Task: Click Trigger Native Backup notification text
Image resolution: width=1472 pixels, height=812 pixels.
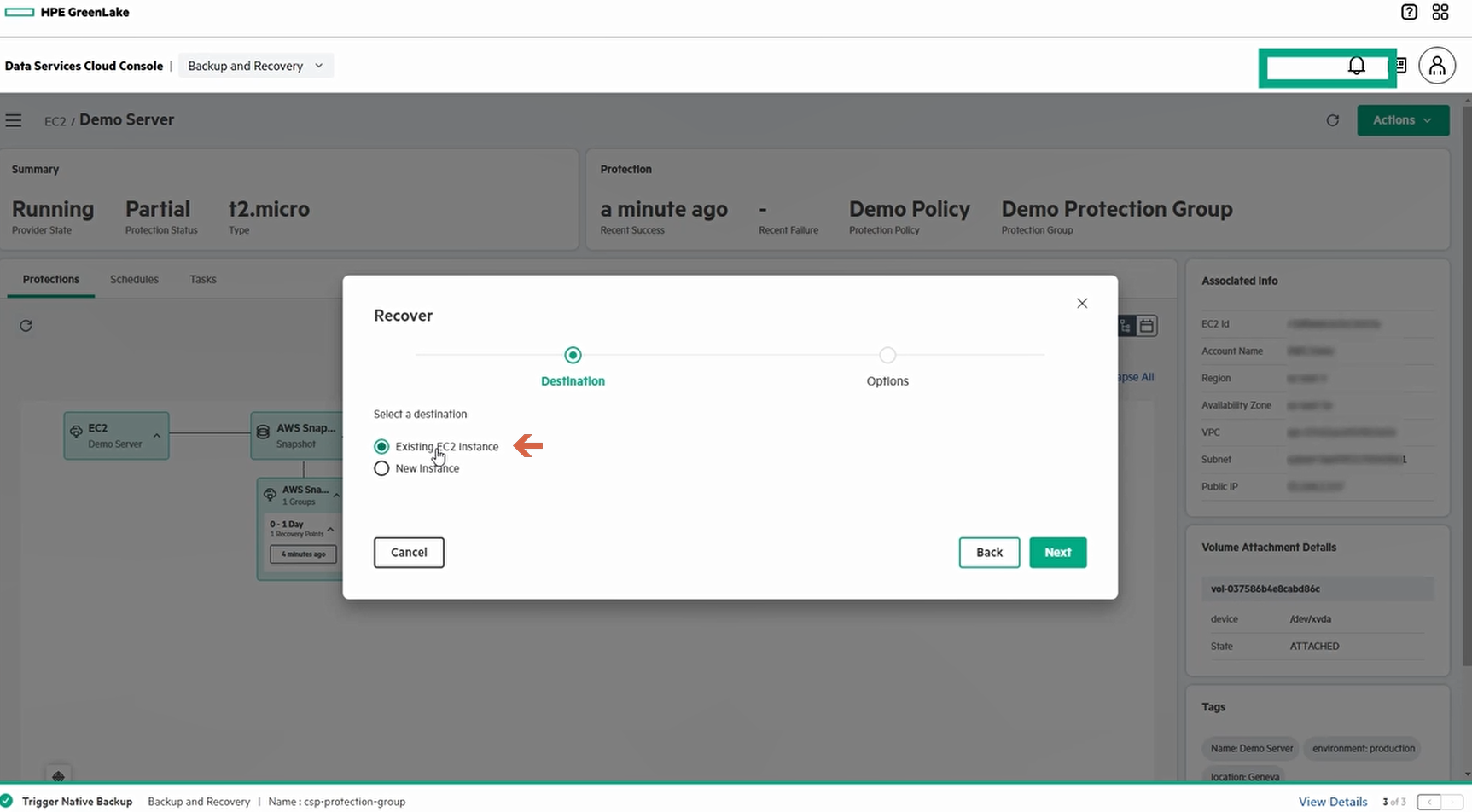Action: point(78,802)
